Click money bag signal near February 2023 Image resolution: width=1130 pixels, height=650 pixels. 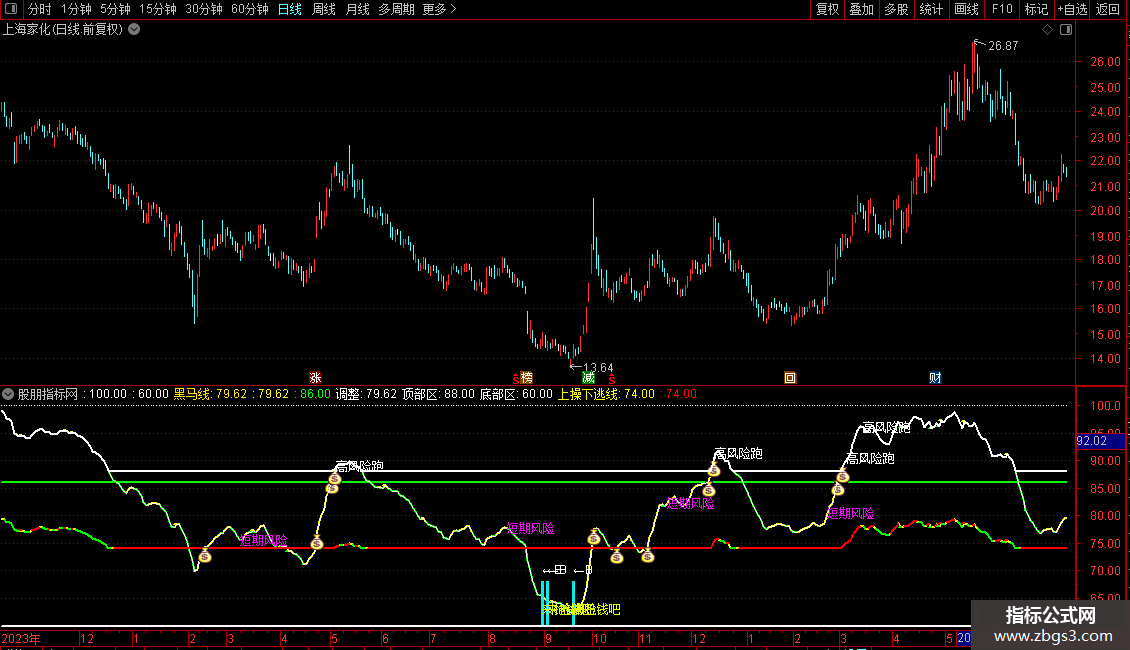pyautogui.click(x=205, y=556)
